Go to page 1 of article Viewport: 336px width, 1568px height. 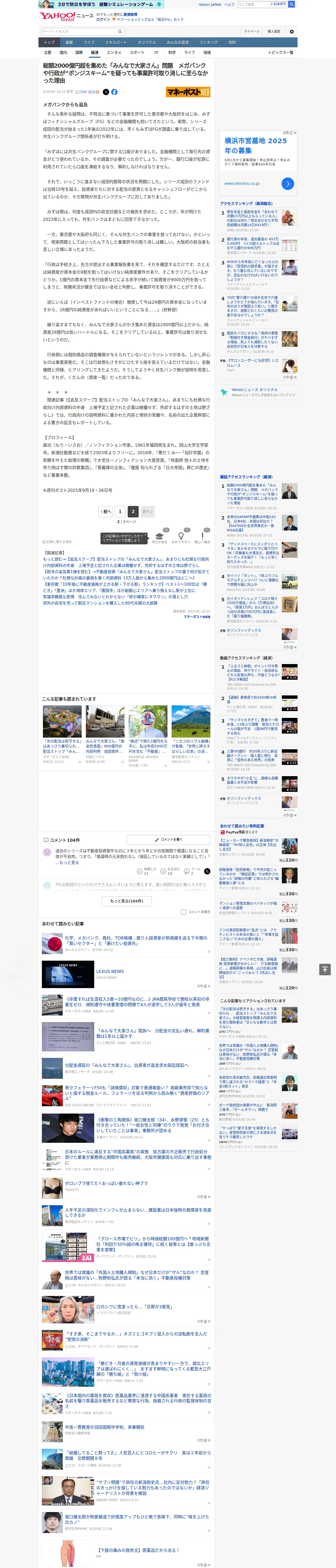[120, 511]
